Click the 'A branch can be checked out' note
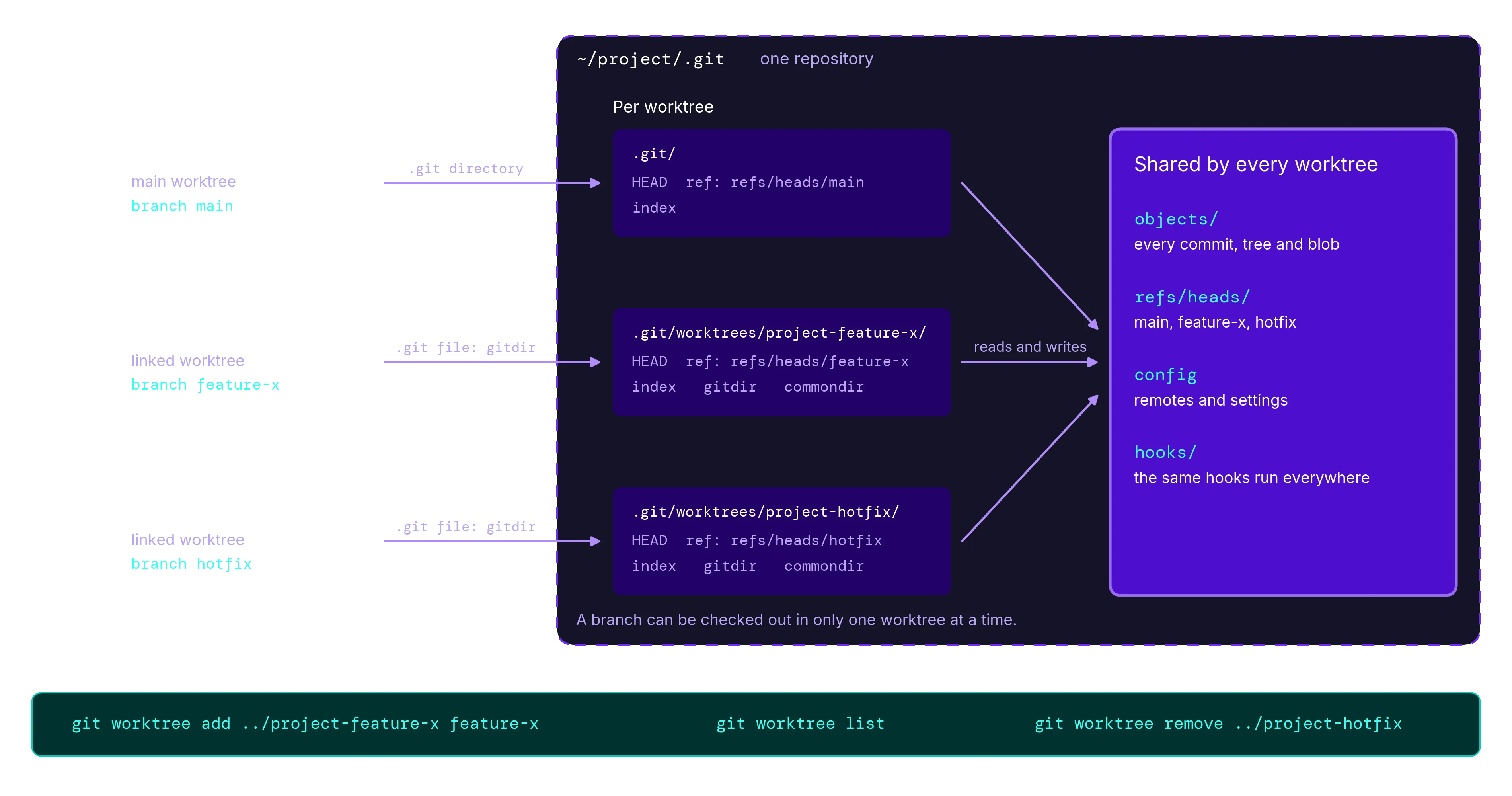Viewport: 1512px width, 796px height. click(796, 620)
